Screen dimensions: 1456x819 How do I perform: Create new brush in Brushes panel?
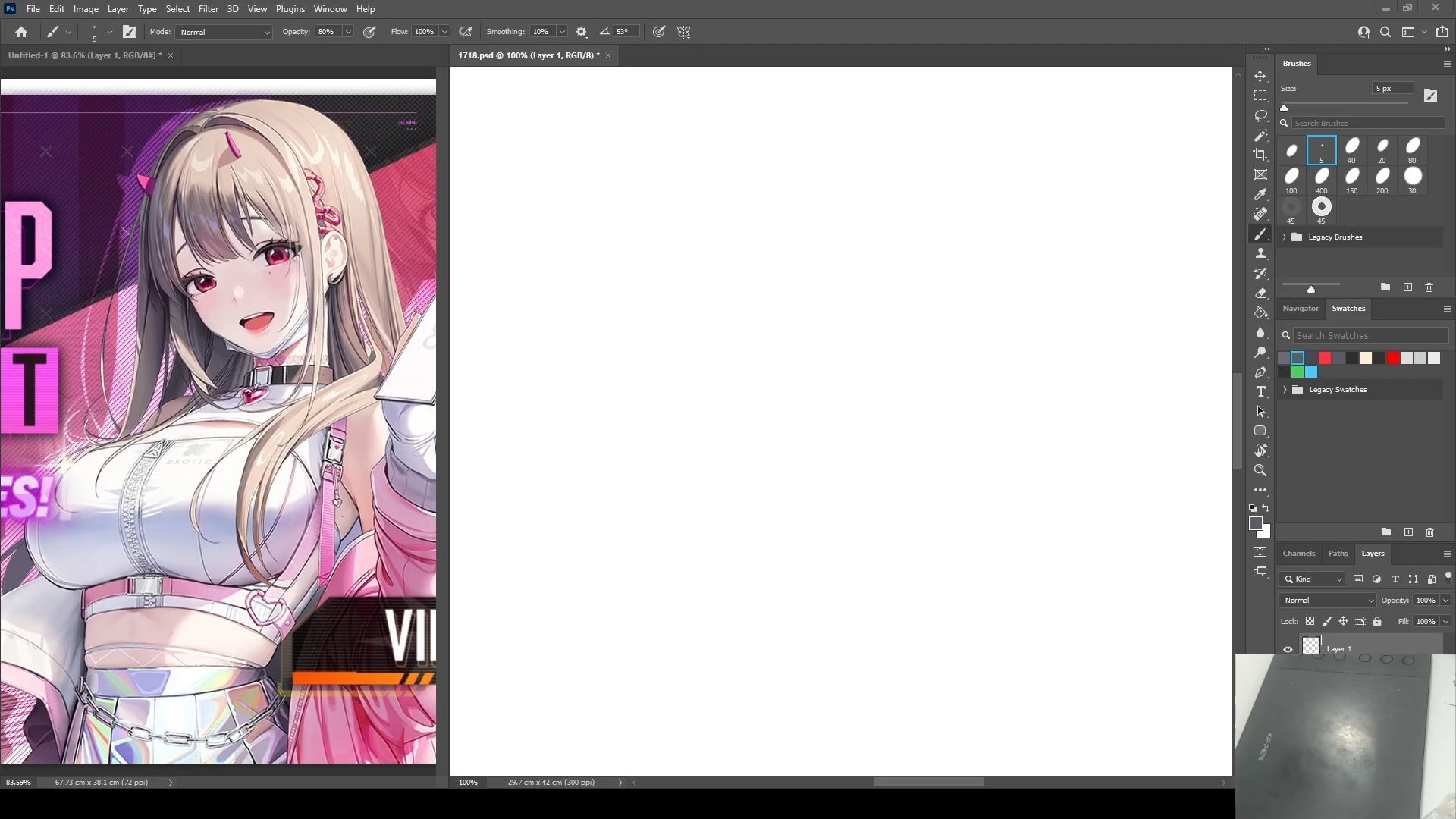tap(1407, 287)
